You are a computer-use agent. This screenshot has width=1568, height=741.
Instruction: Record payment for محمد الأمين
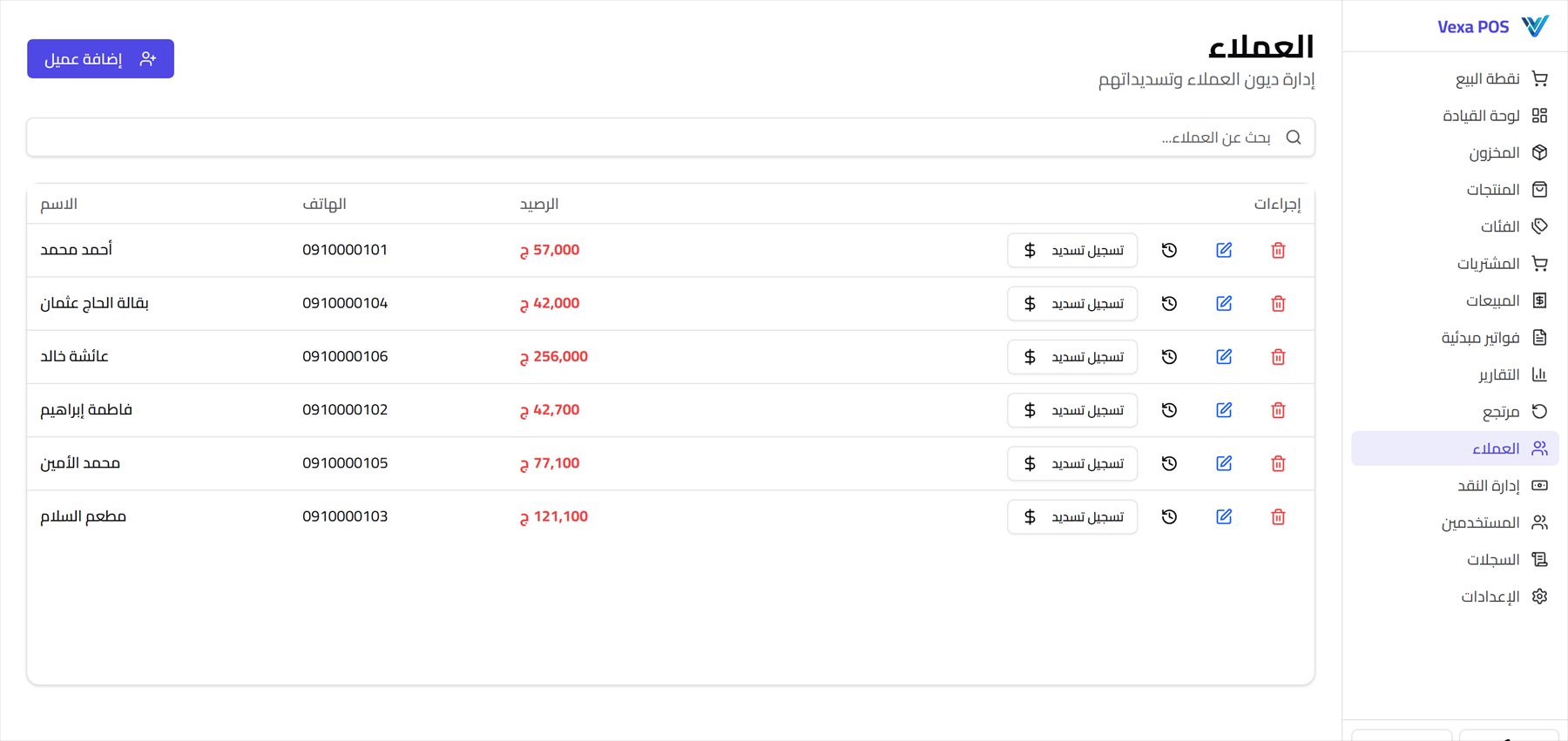(x=1072, y=464)
